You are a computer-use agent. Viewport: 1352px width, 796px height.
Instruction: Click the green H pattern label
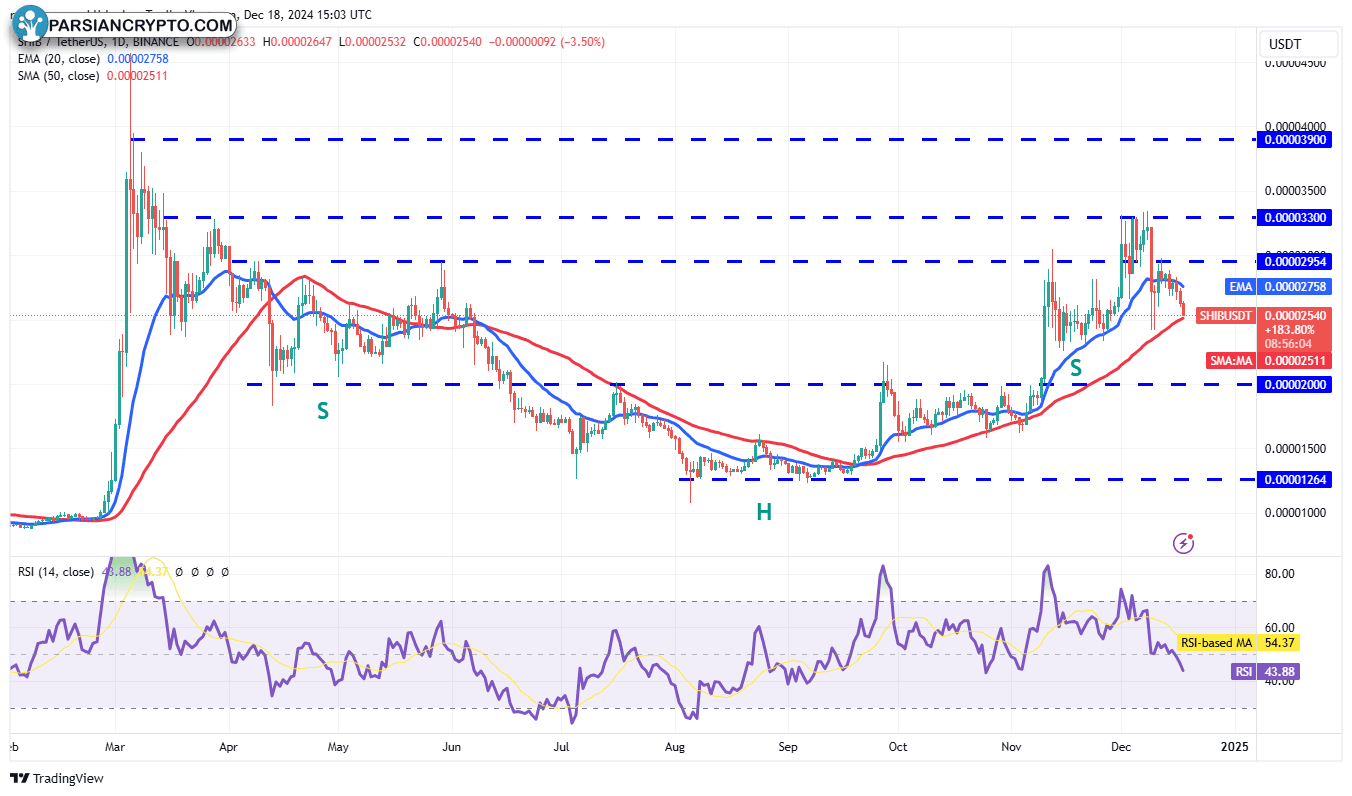tap(764, 512)
